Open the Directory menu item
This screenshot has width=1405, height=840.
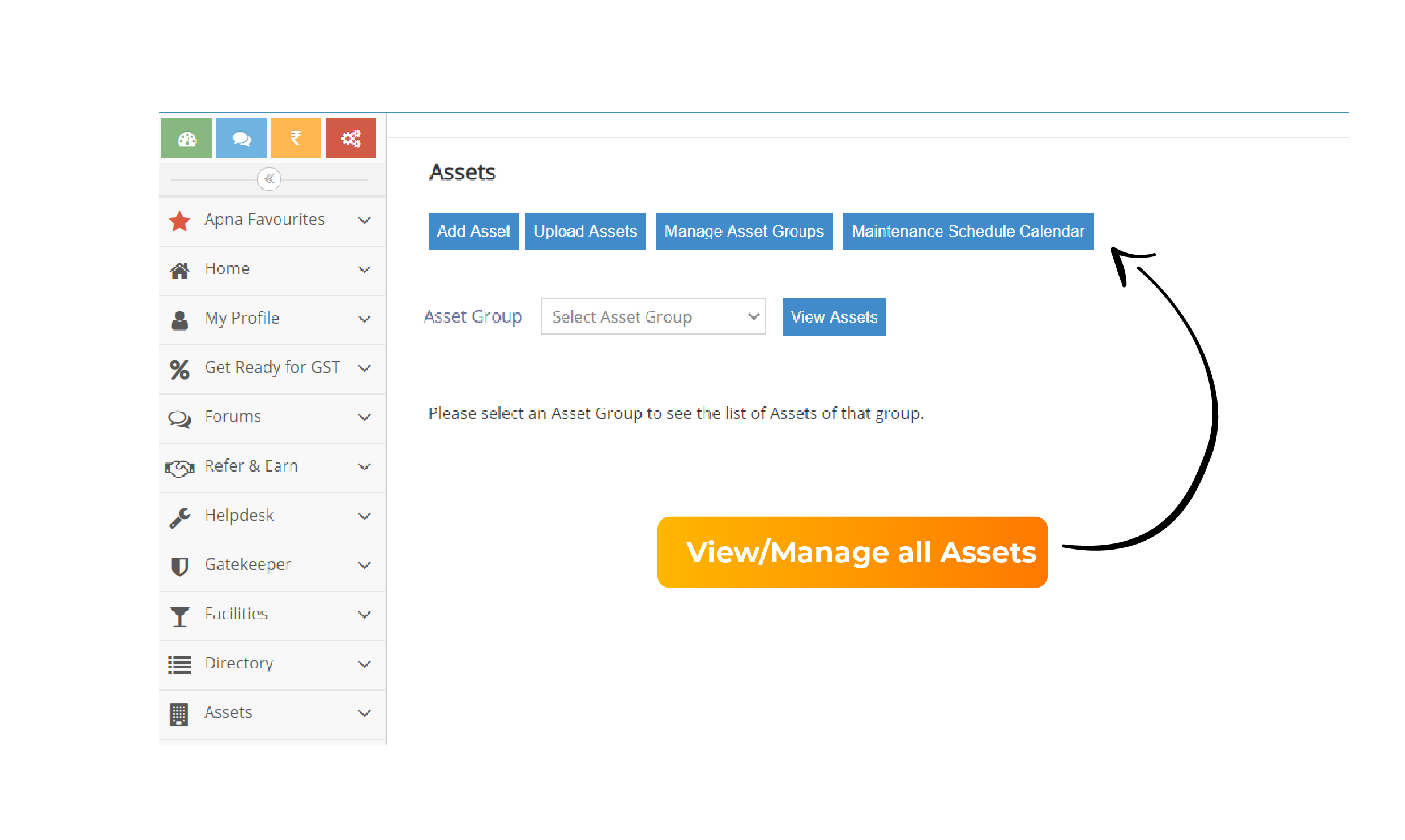(x=272, y=665)
